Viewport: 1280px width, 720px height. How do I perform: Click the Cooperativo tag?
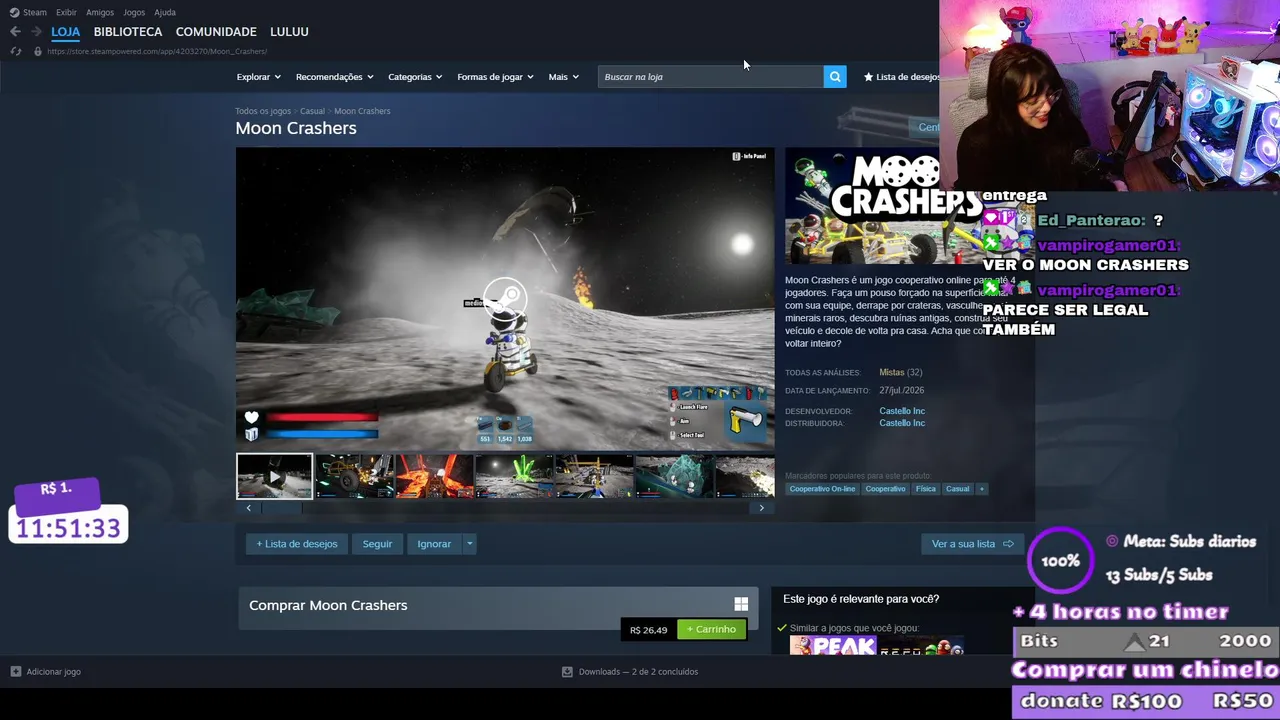pos(885,489)
